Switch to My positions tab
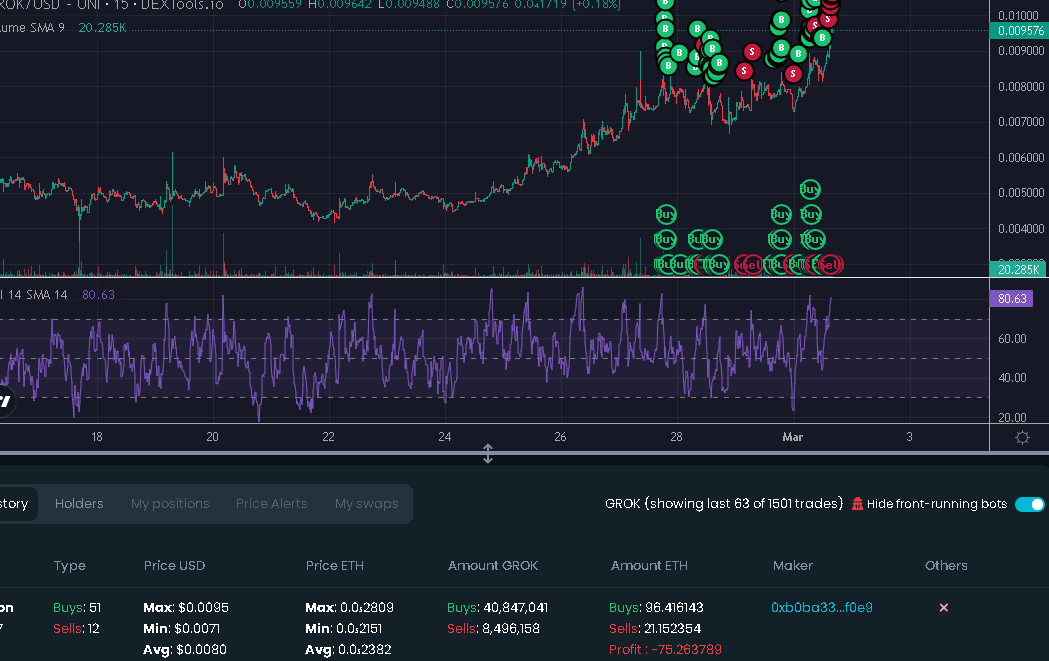 pyautogui.click(x=170, y=504)
